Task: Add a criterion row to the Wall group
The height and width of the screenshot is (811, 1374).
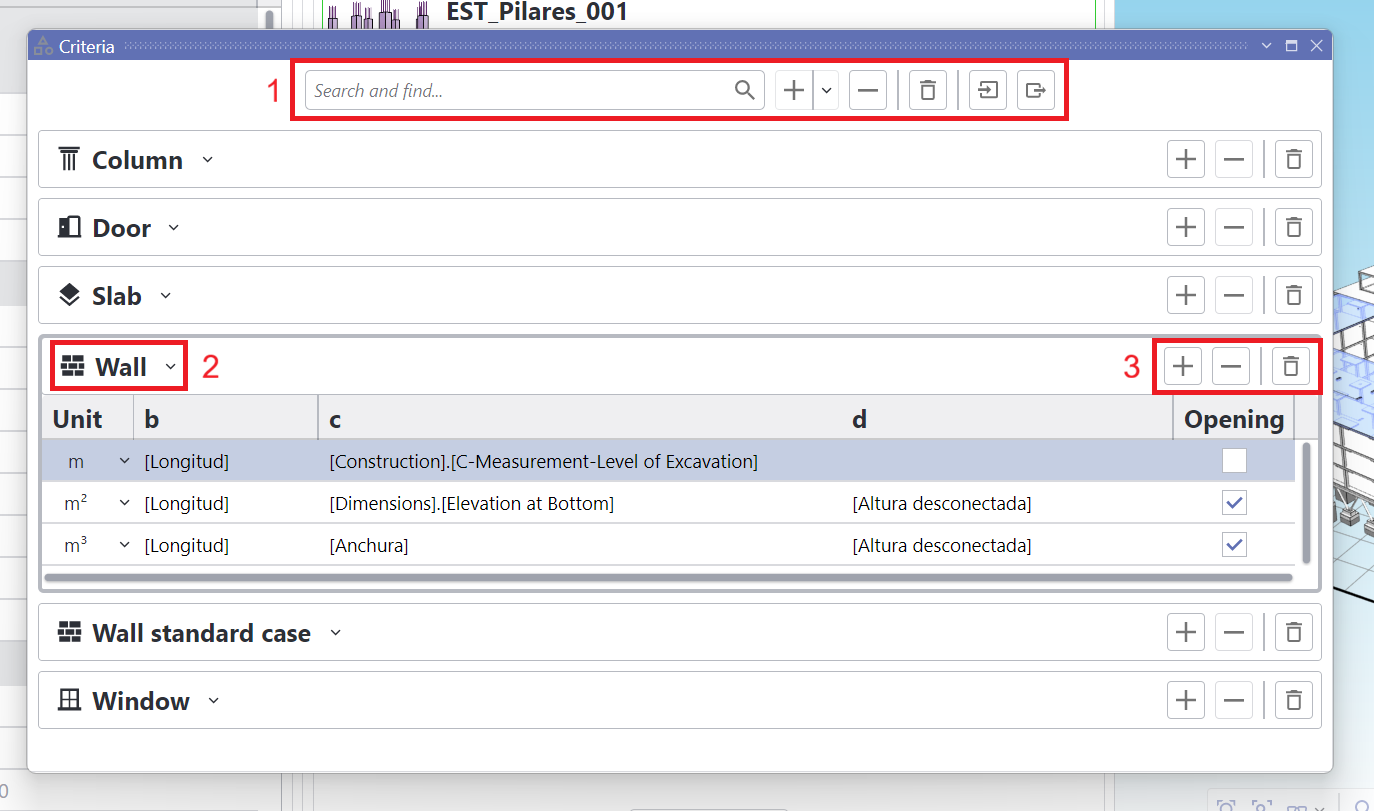Action: tap(1183, 367)
